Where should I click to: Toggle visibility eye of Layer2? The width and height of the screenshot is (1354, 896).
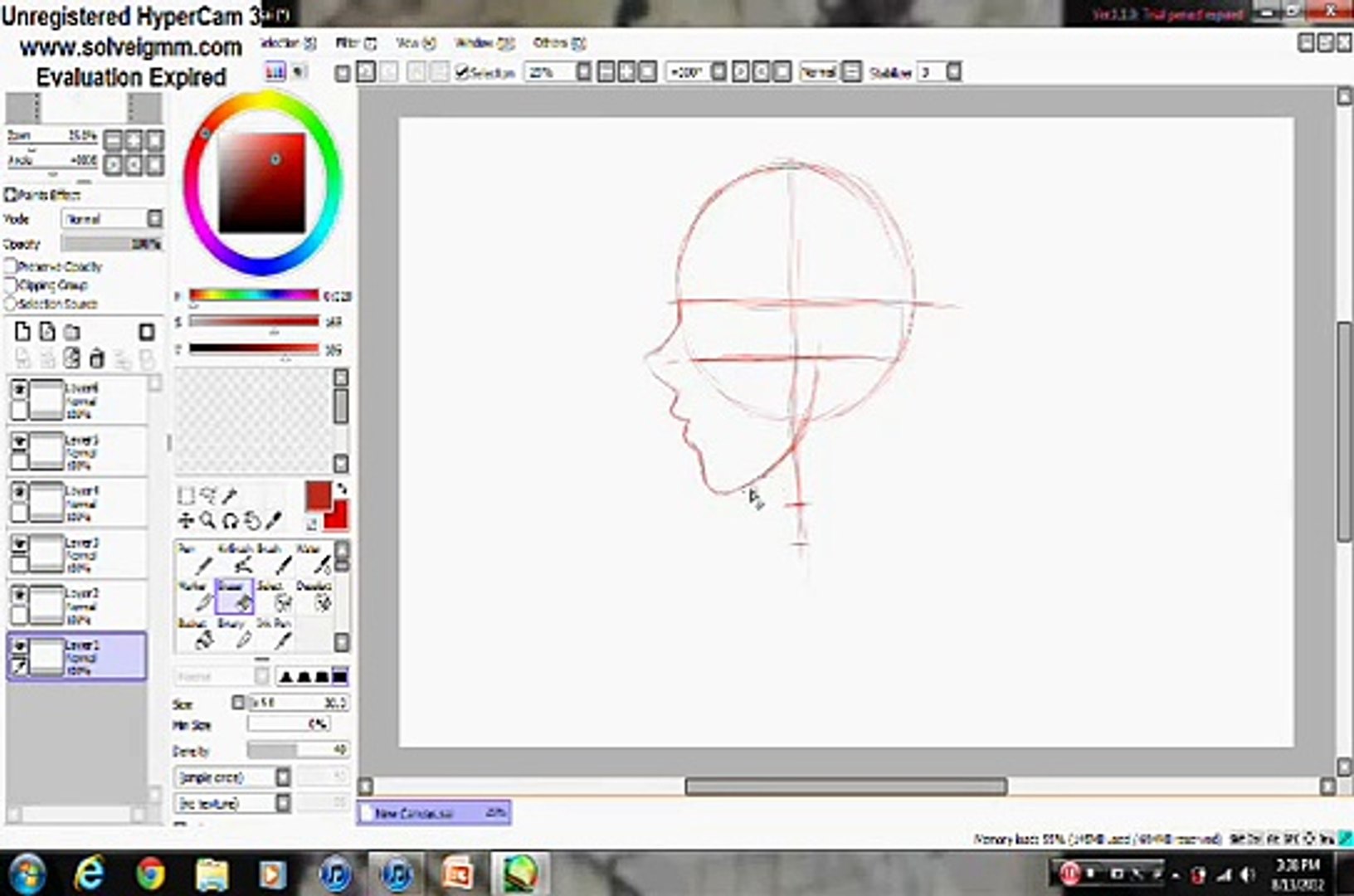[18, 596]
